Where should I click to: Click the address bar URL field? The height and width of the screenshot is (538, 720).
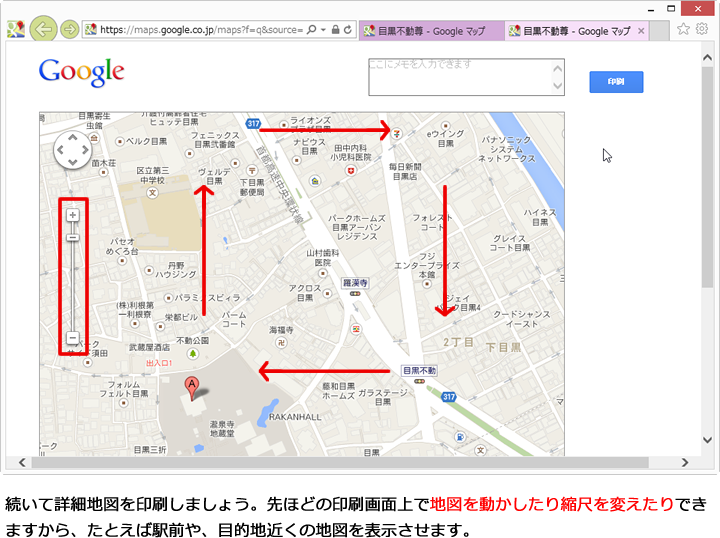click(x=201, y=30)
